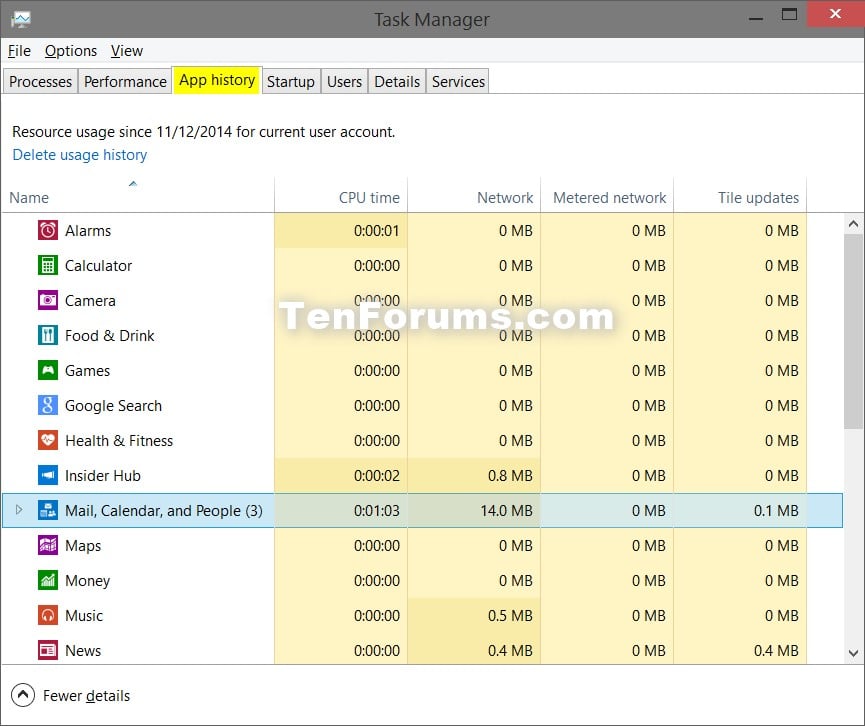
Task: Click the scrollbar up arrow
Action: pos(853,224)
